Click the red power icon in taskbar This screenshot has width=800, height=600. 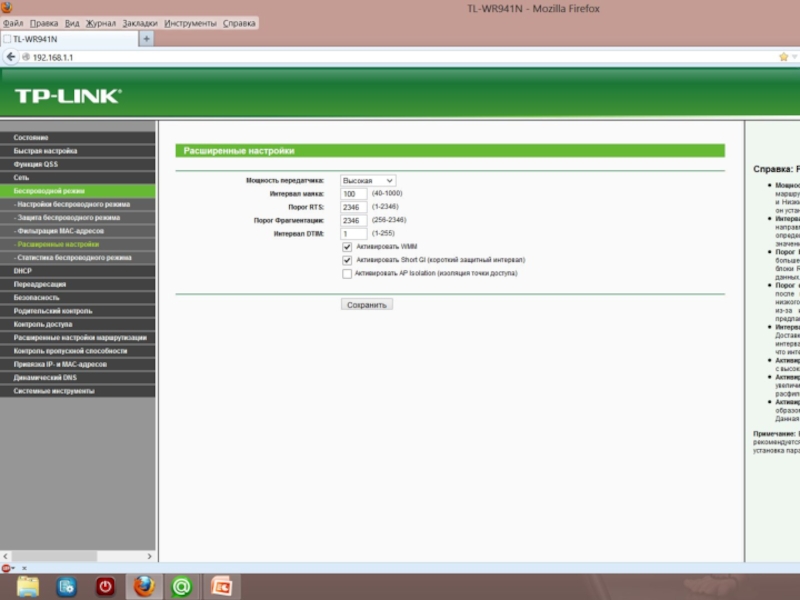coord(105,586)
